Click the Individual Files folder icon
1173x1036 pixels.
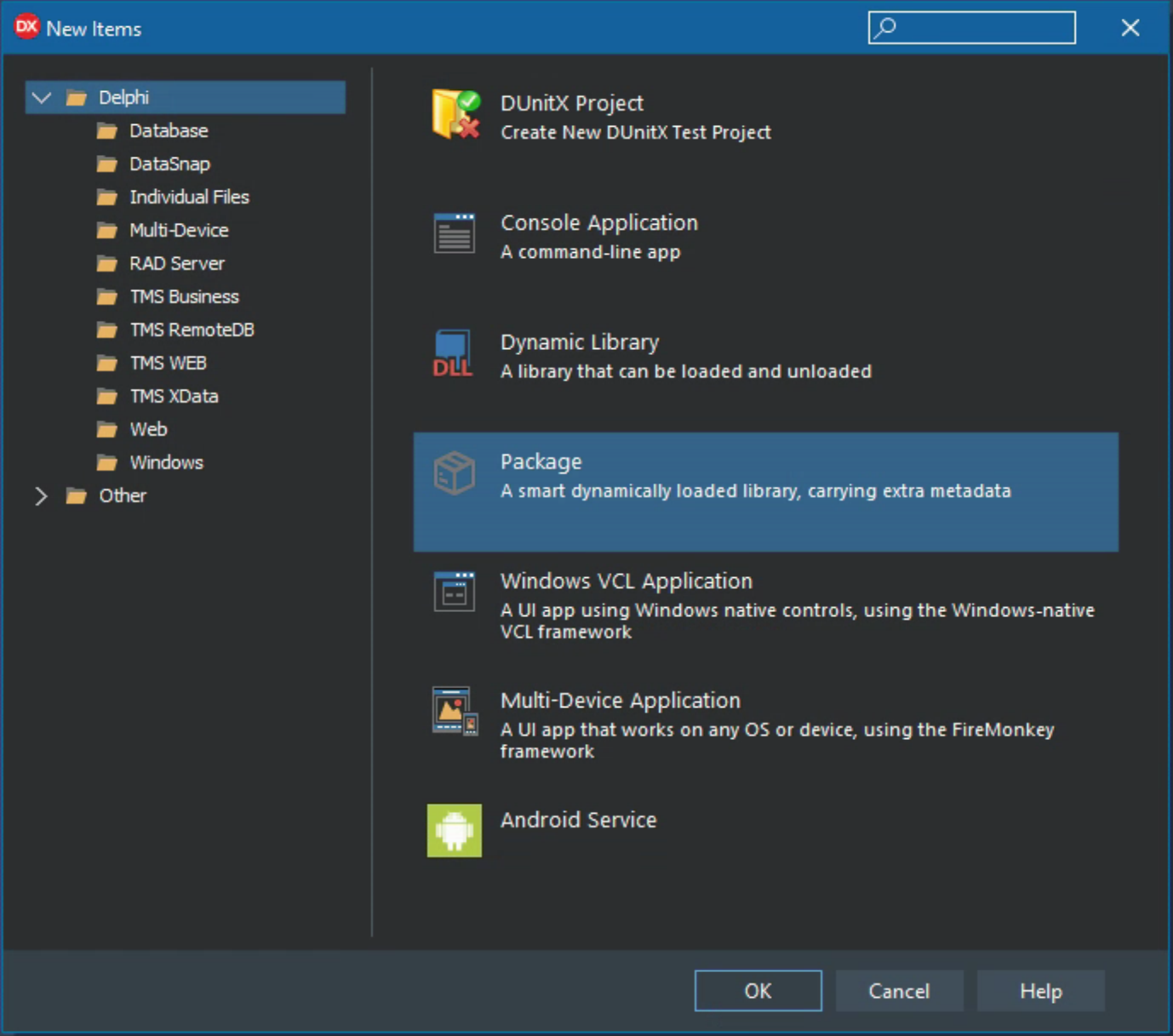point(107,197)
